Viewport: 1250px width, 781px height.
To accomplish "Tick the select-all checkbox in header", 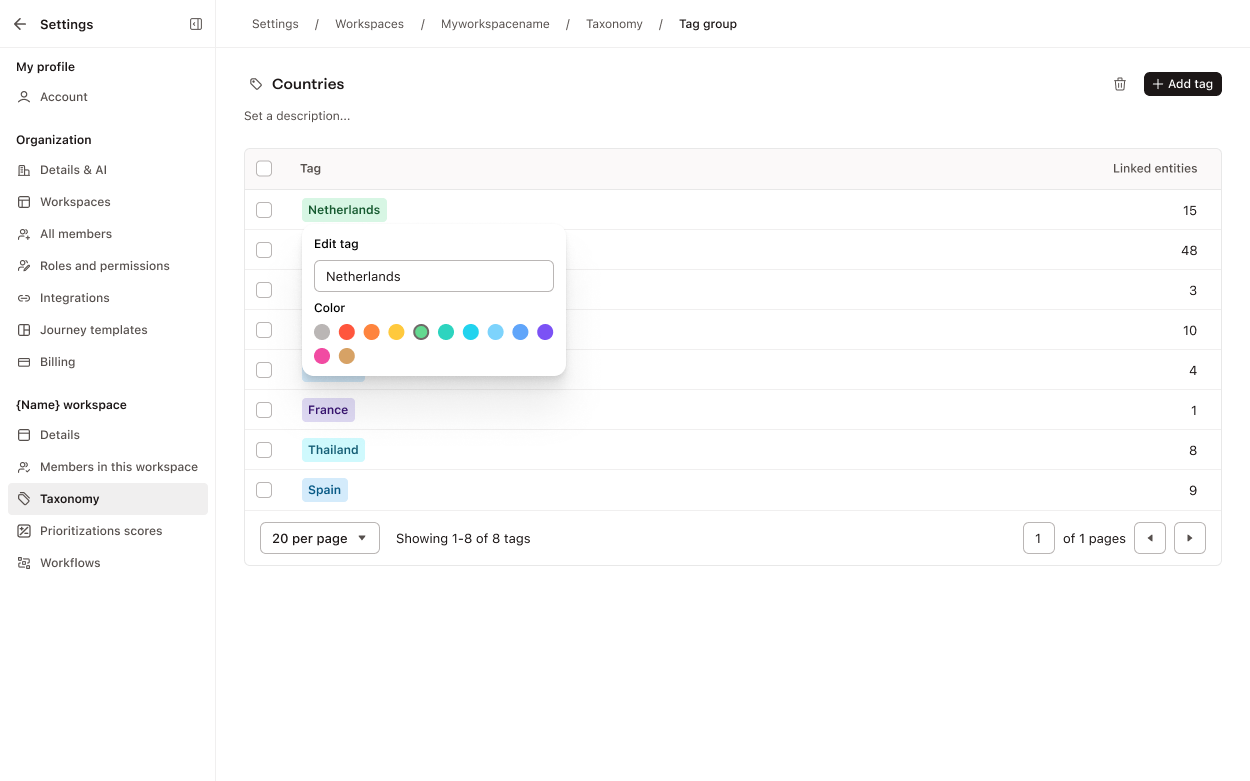I will (264, 169).
